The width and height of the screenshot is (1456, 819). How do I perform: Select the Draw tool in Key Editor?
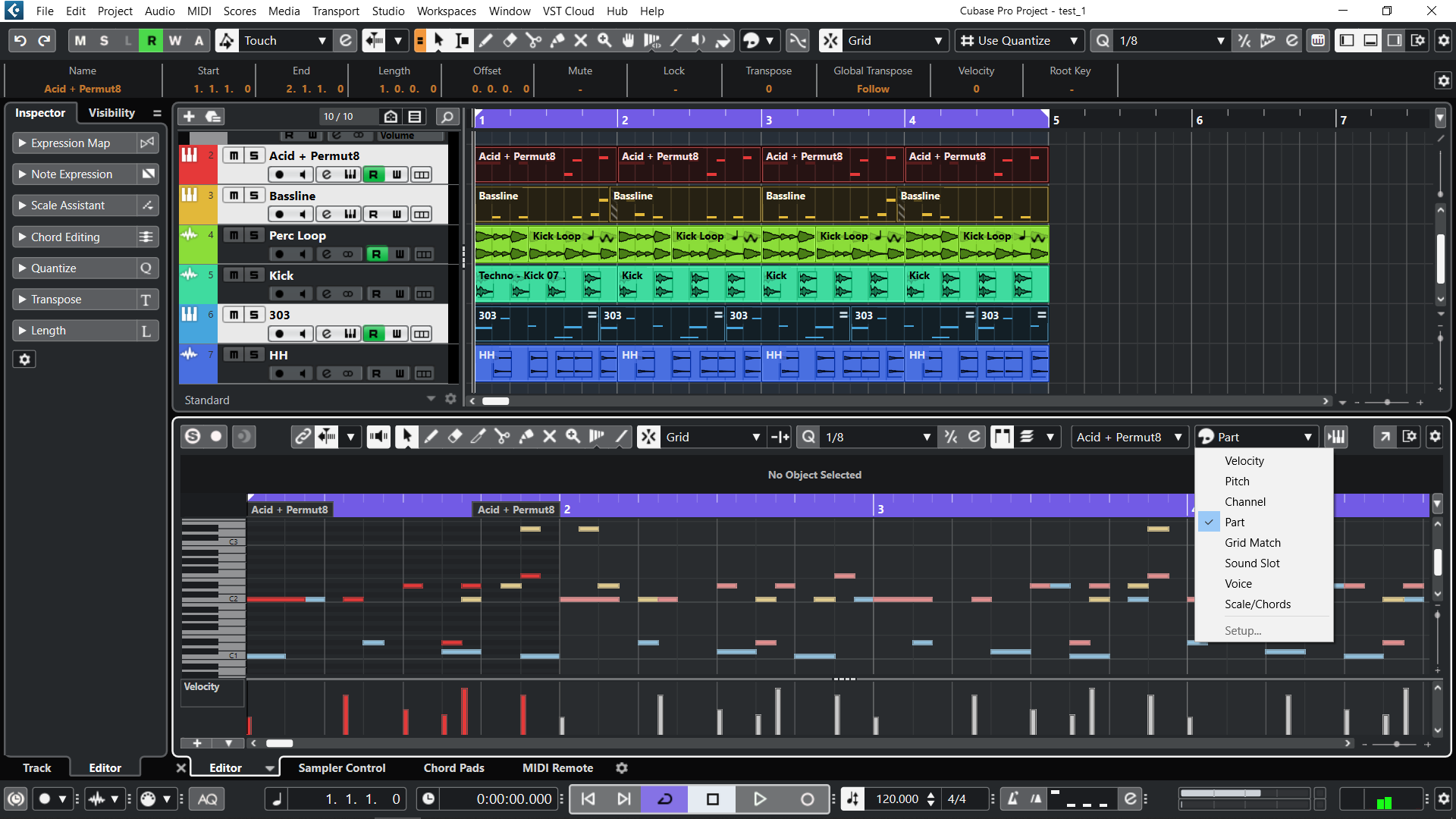[431, 437]
